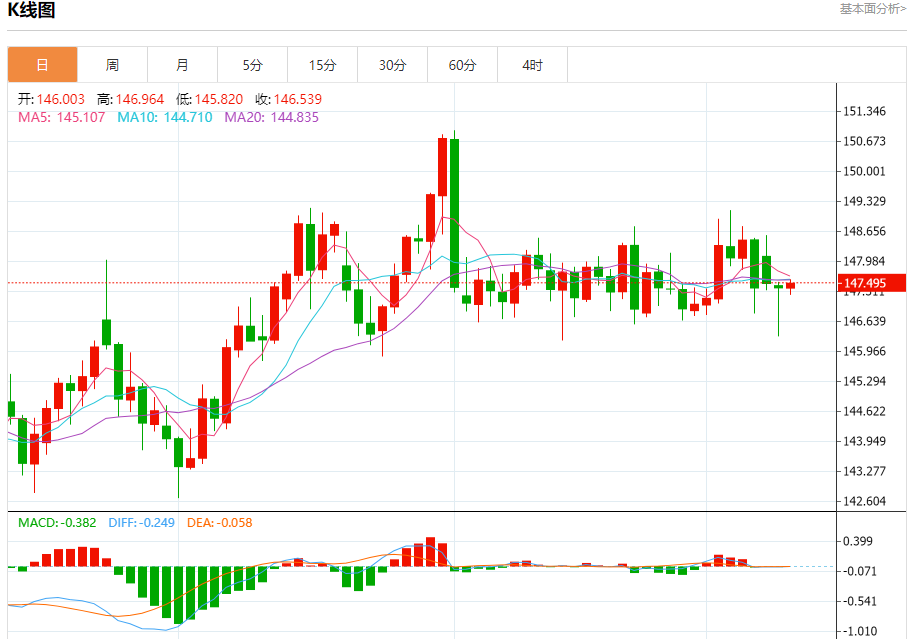Click the MA20: 144.835 legend

click(x=271, y=117)
